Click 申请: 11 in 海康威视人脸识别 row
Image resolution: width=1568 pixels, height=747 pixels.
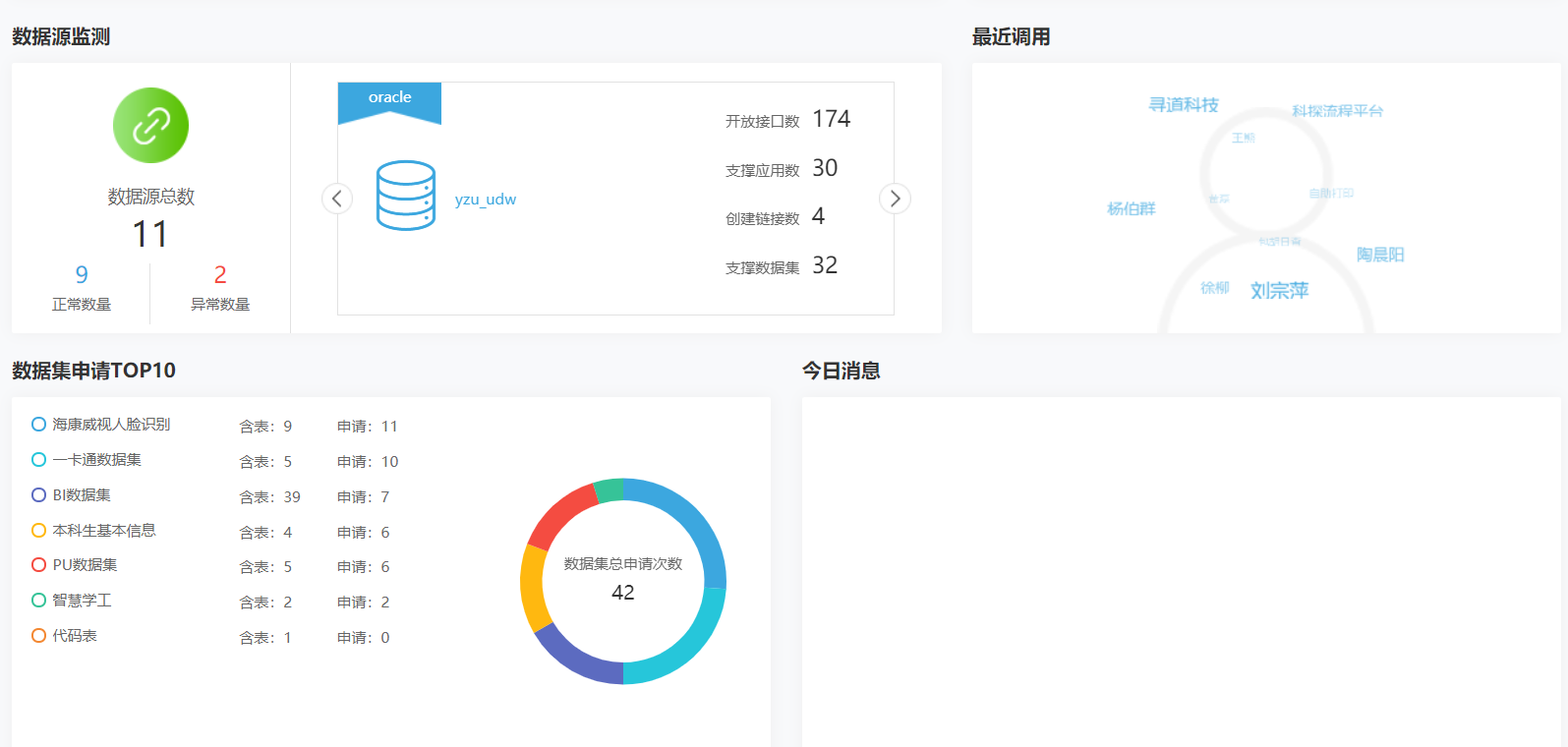point(368,427)
